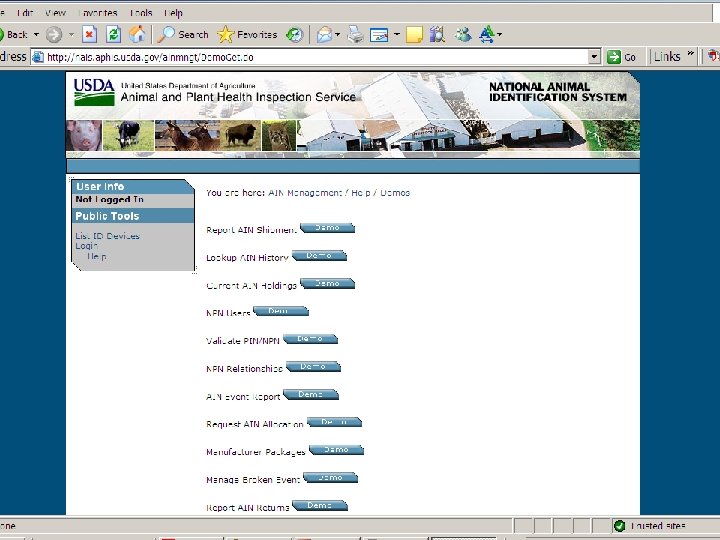Click Demo button for NPN Relationships
This screenshot has height=540, width=720.
313,367
